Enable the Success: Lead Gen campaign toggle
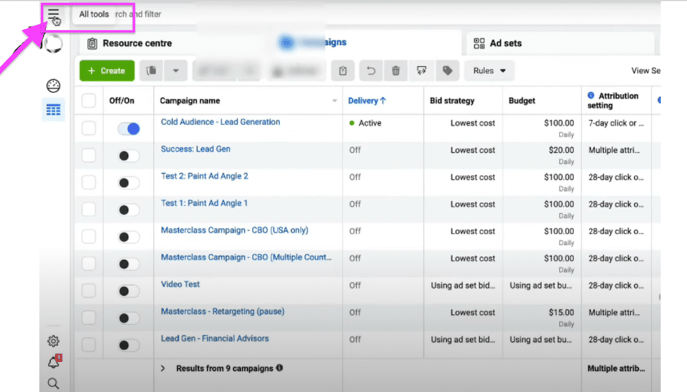687x392 pixels. pos(129,156)
